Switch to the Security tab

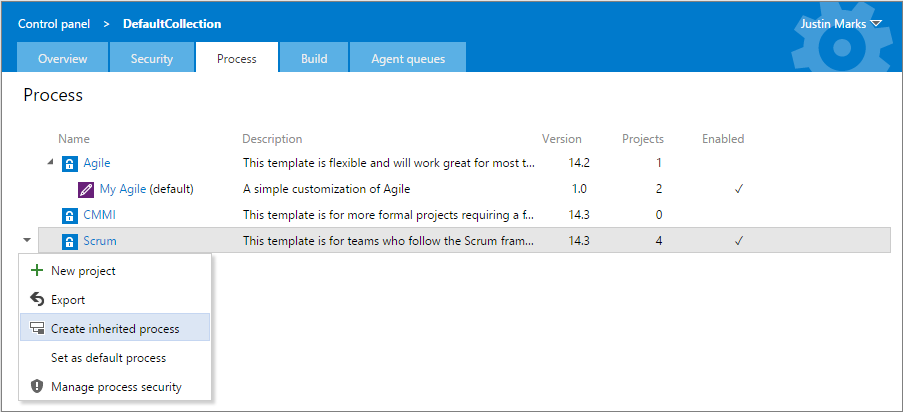[151, 59]
